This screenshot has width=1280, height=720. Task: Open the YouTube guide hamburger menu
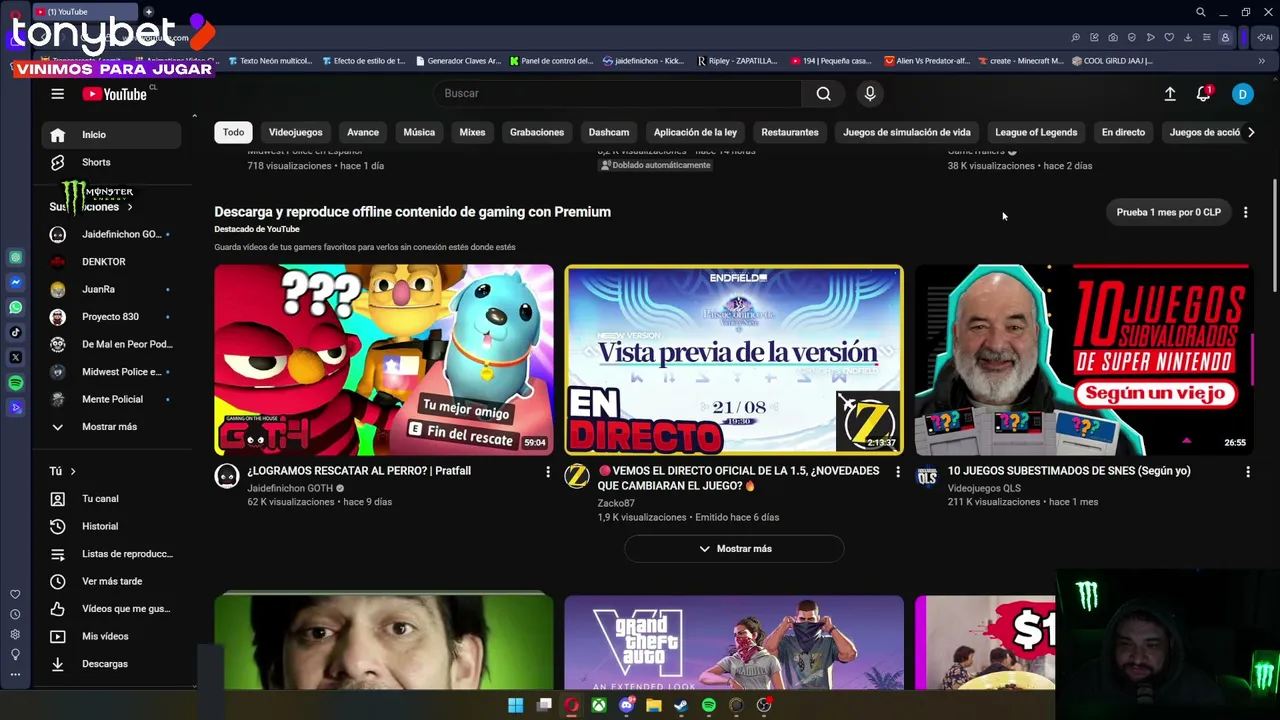pyautogui.click(x=57, y=94)
